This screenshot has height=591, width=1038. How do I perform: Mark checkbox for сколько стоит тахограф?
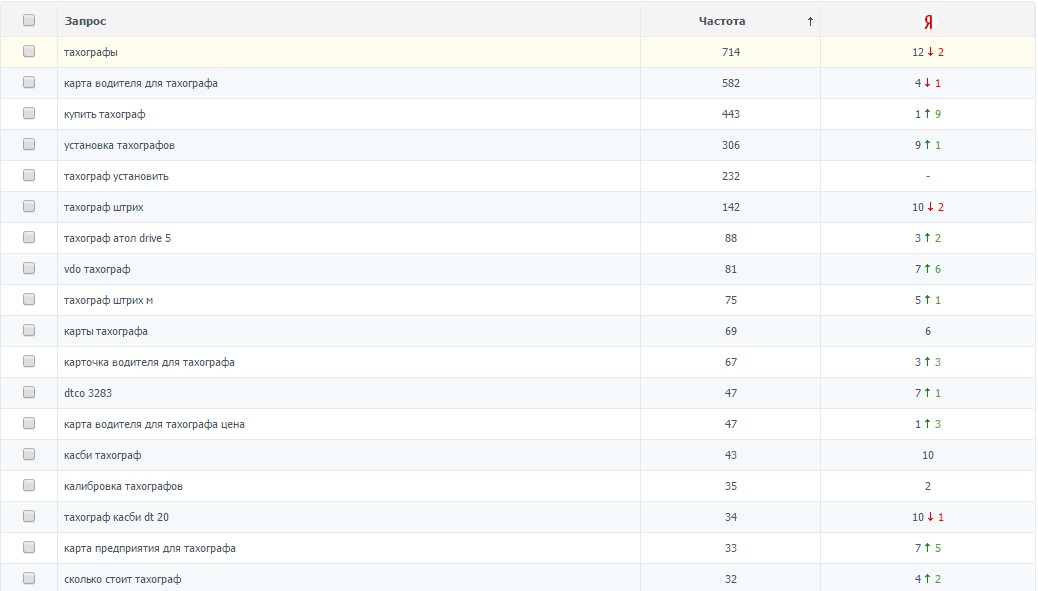point(29,578)
